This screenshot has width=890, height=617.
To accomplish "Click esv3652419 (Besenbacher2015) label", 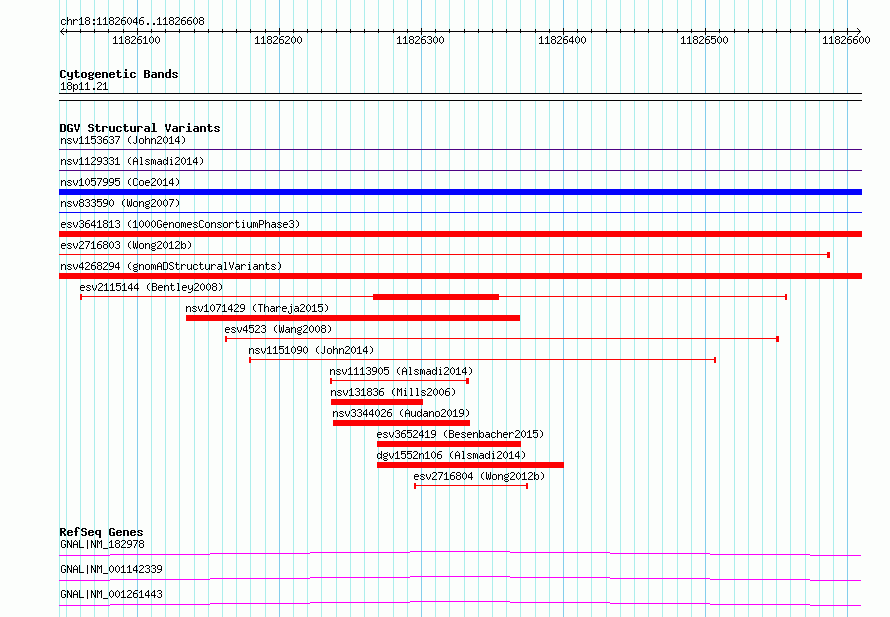I will pyautogui.click(x=460, y=434).
